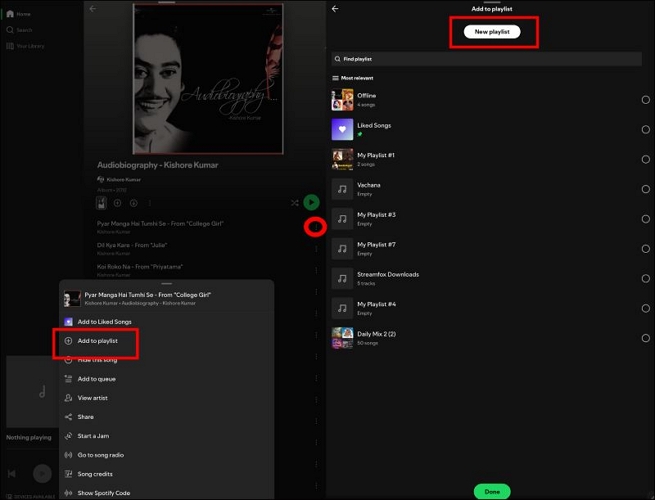The image size is (655, 500).
Task: Open more options for Pyar Manga Hai Tumhi Se
Action: (316, 227)
